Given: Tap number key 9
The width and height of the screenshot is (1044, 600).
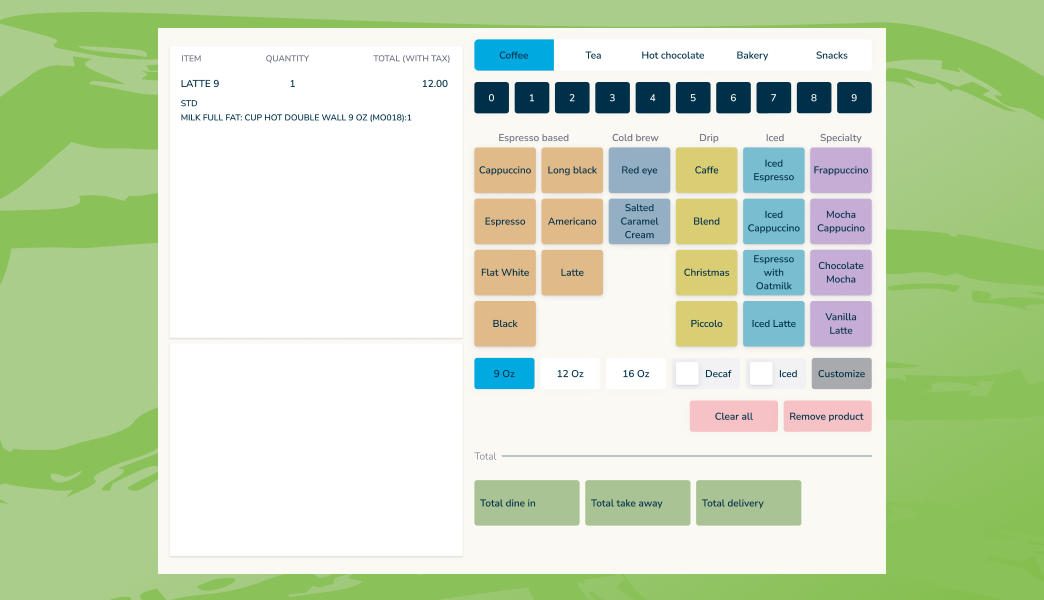Looking at the screenshot, I should [854, 98].
